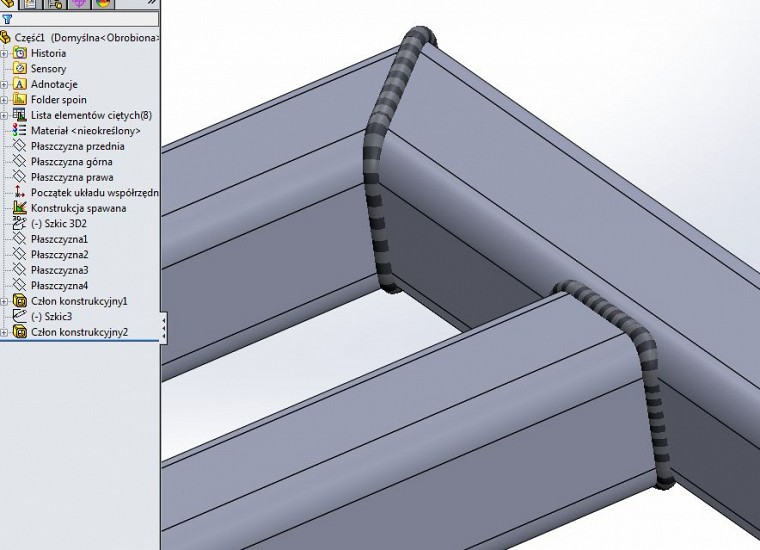Screen dimensions: 760x550
Task: Click the Konstrukcja spawana weldment icon
Action: pyautogui.click(x=20, y=208)
